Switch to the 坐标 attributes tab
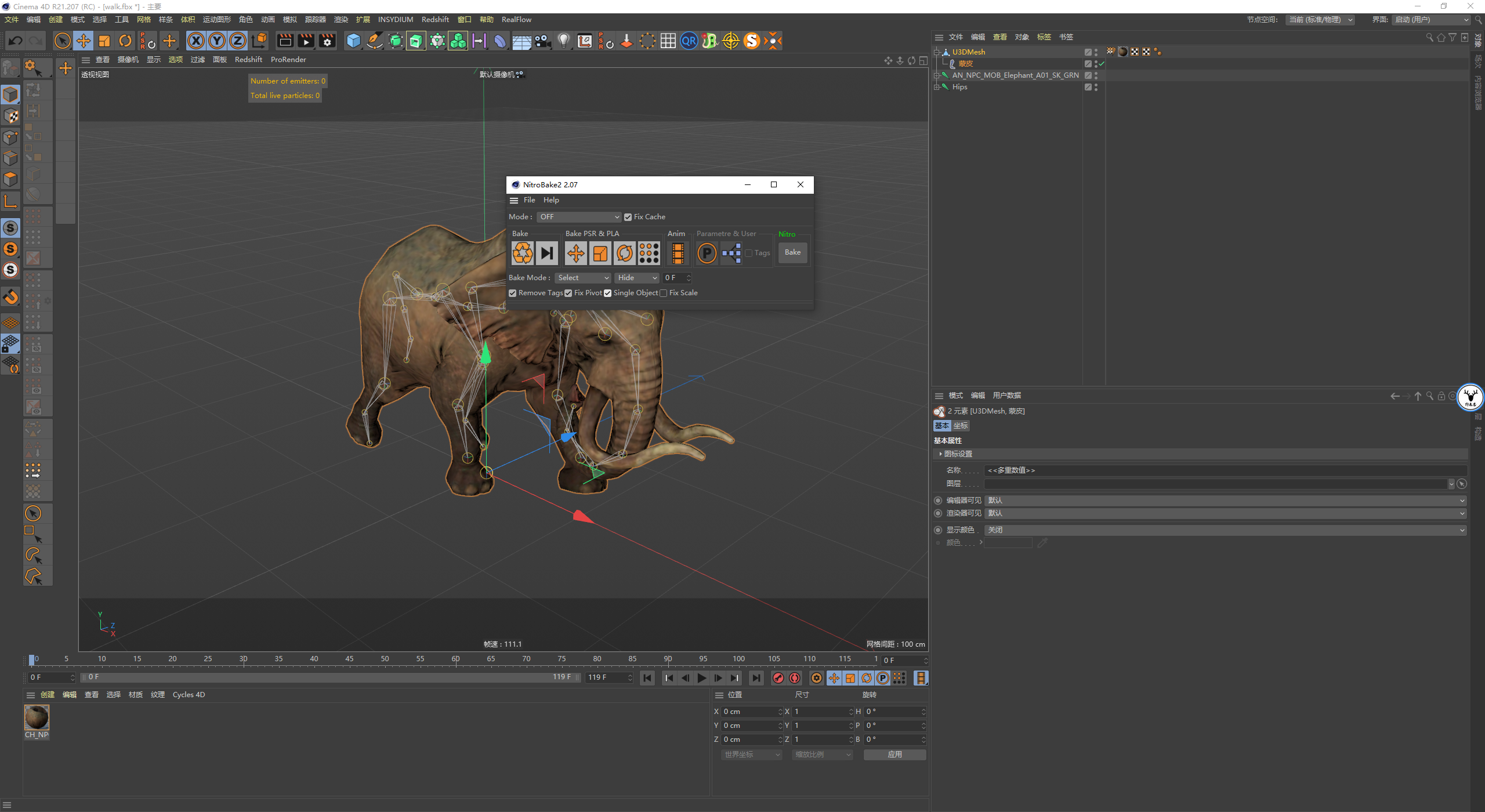 [961, 426]
